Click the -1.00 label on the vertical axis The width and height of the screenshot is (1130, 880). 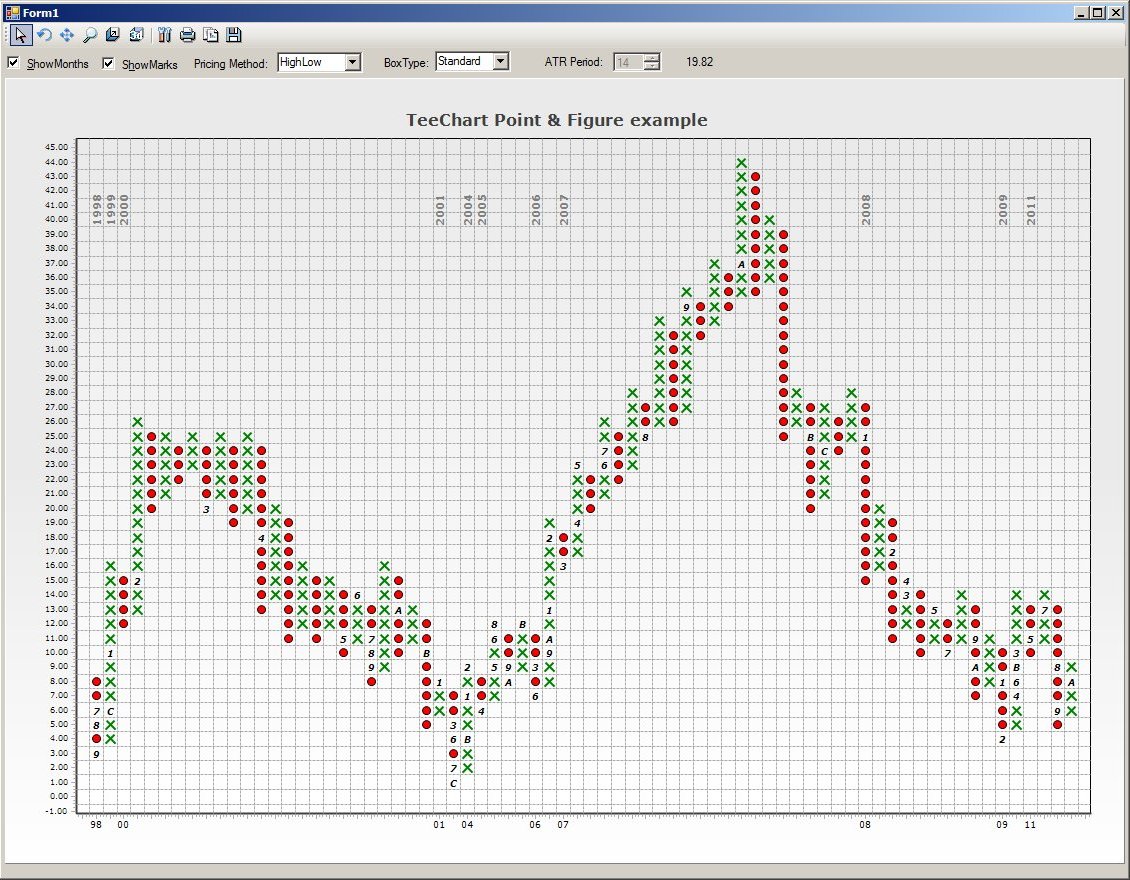coord(56,811)
